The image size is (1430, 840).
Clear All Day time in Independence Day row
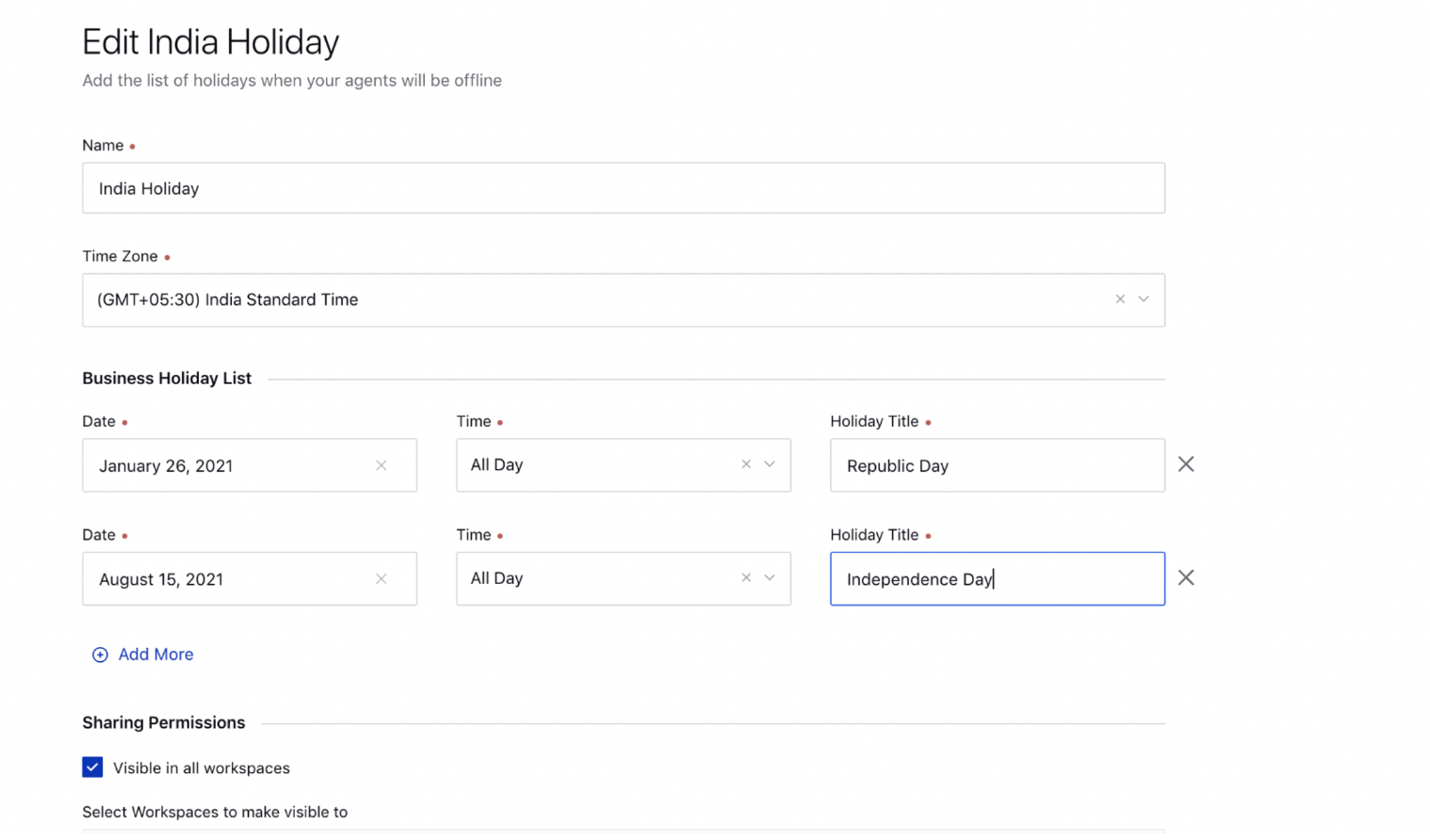pyautogui.click(x=746, y=578)
